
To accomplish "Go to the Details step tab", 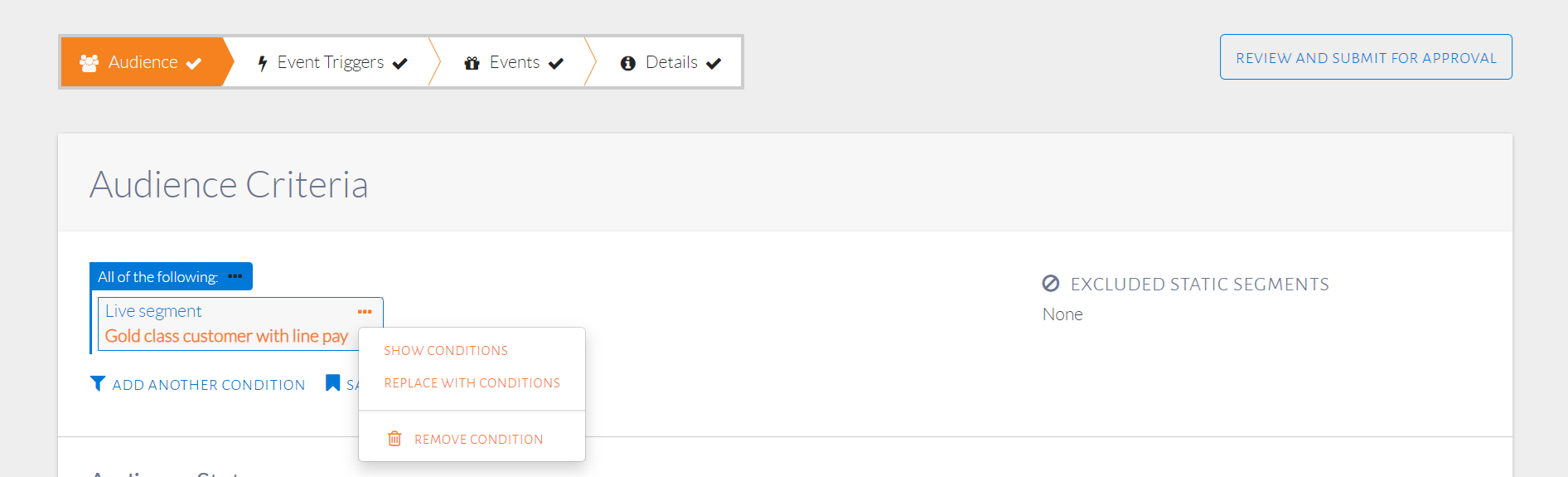I will pos(671,62).
